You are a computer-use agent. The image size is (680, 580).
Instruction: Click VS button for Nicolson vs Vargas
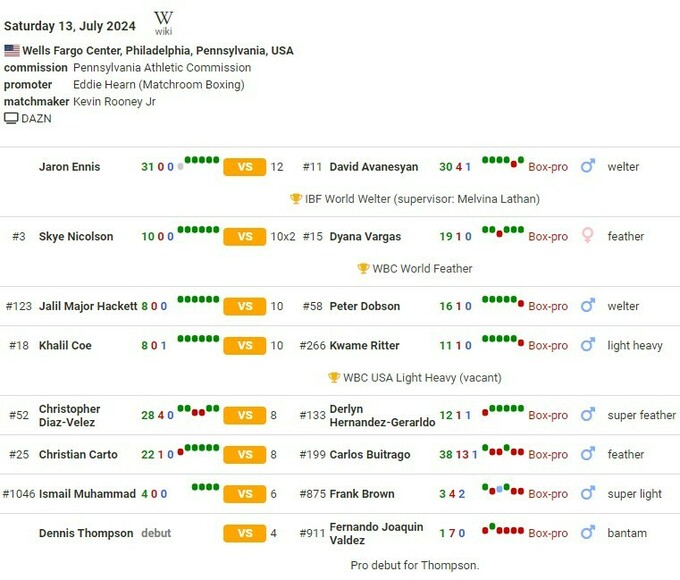click(244, 237)
